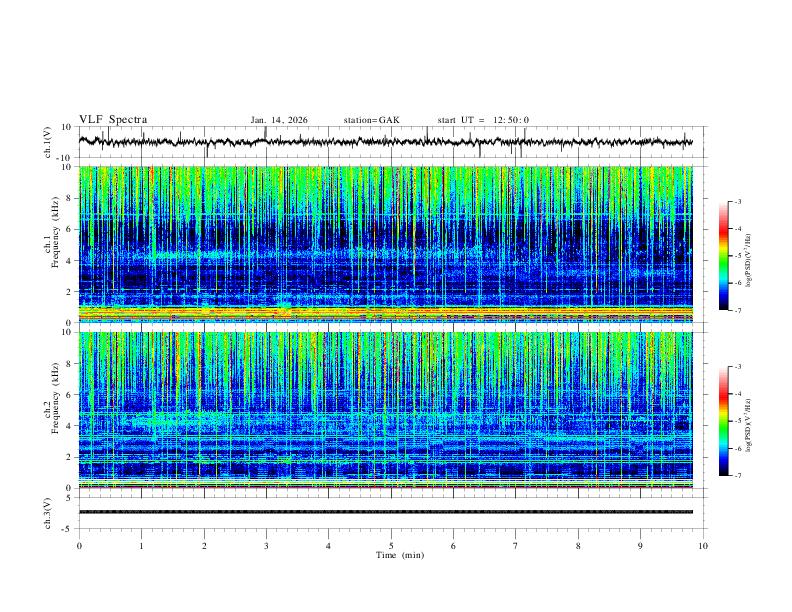The width and height of the screenshot is (792, 612).
Task: Click the "ch.1(V)" waveform axis label
Action: pyautogui.click(x=48, y=142)
